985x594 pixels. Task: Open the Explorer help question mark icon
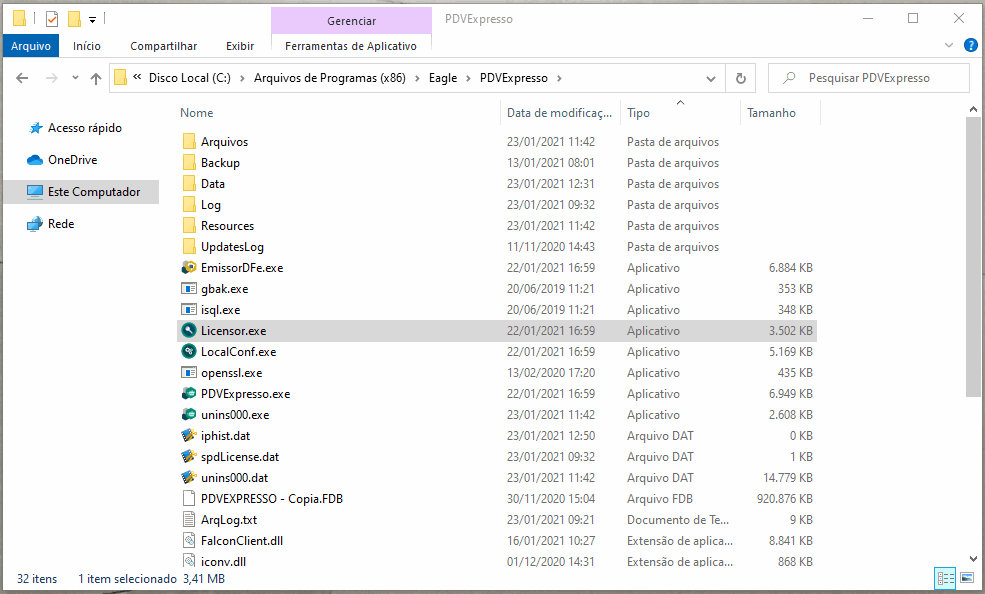pos(971,45)
